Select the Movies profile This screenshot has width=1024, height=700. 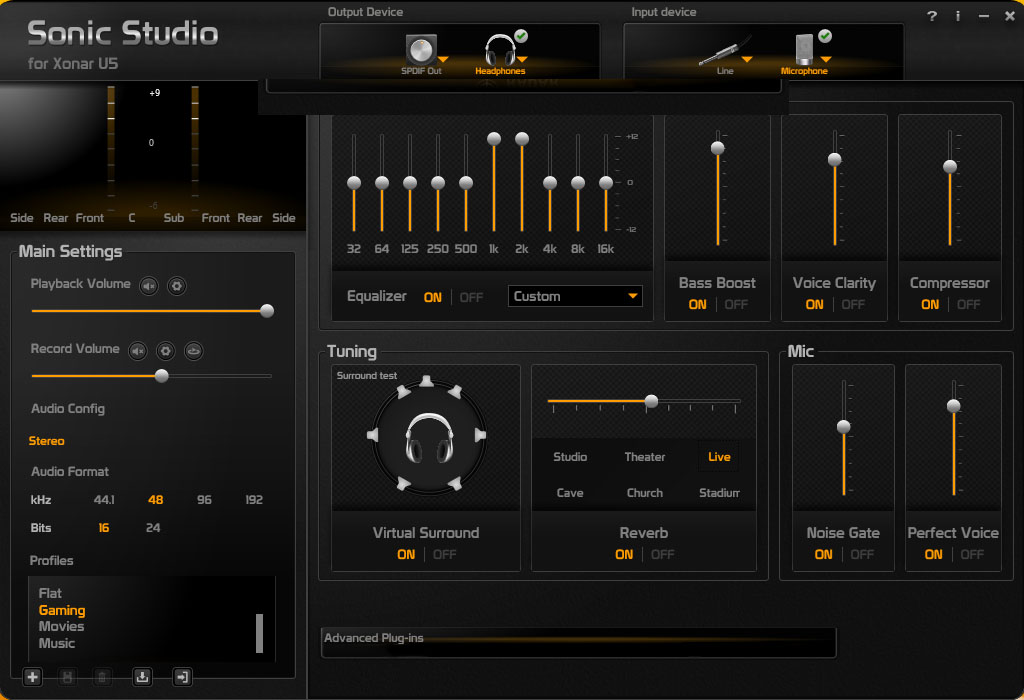point(61,627)
